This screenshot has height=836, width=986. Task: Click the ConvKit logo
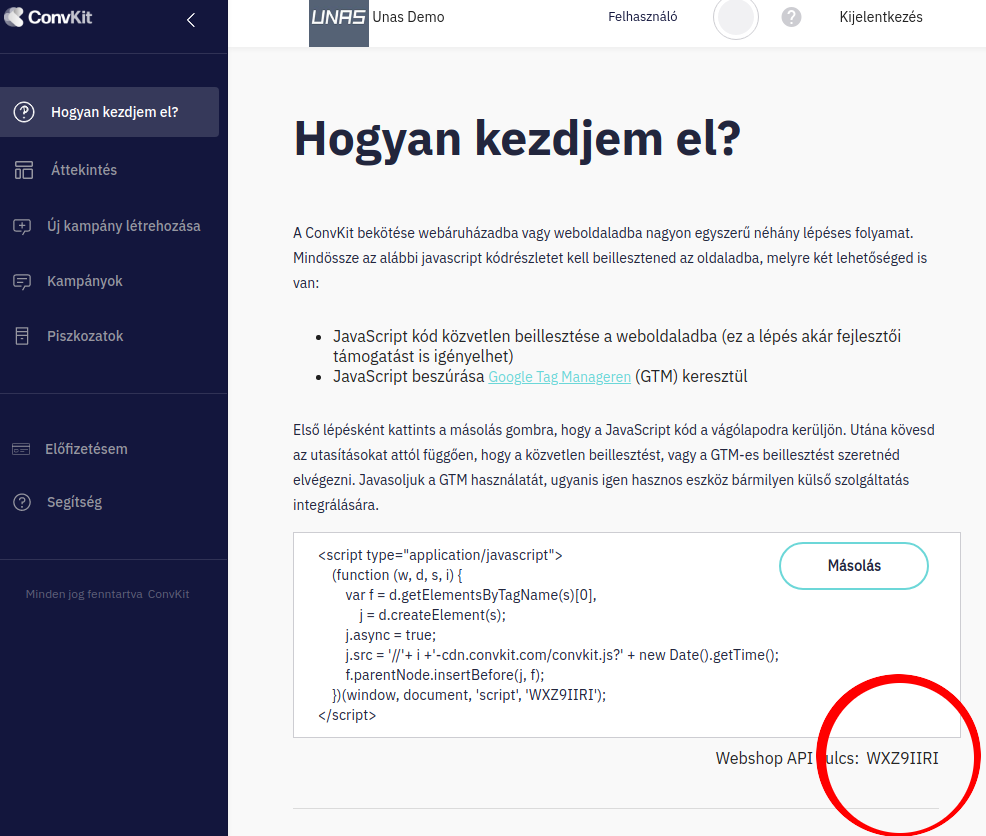[x=46, y=17]
